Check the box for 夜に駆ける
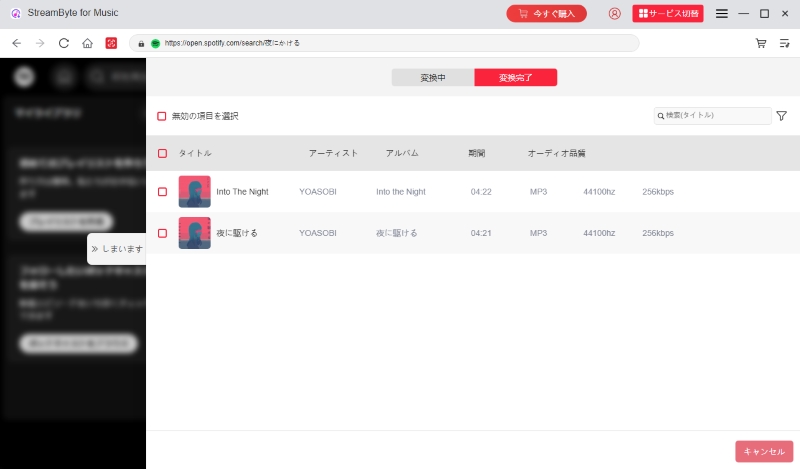The width and height of the screenshot is (800, 469). click(x=162, y=233)
